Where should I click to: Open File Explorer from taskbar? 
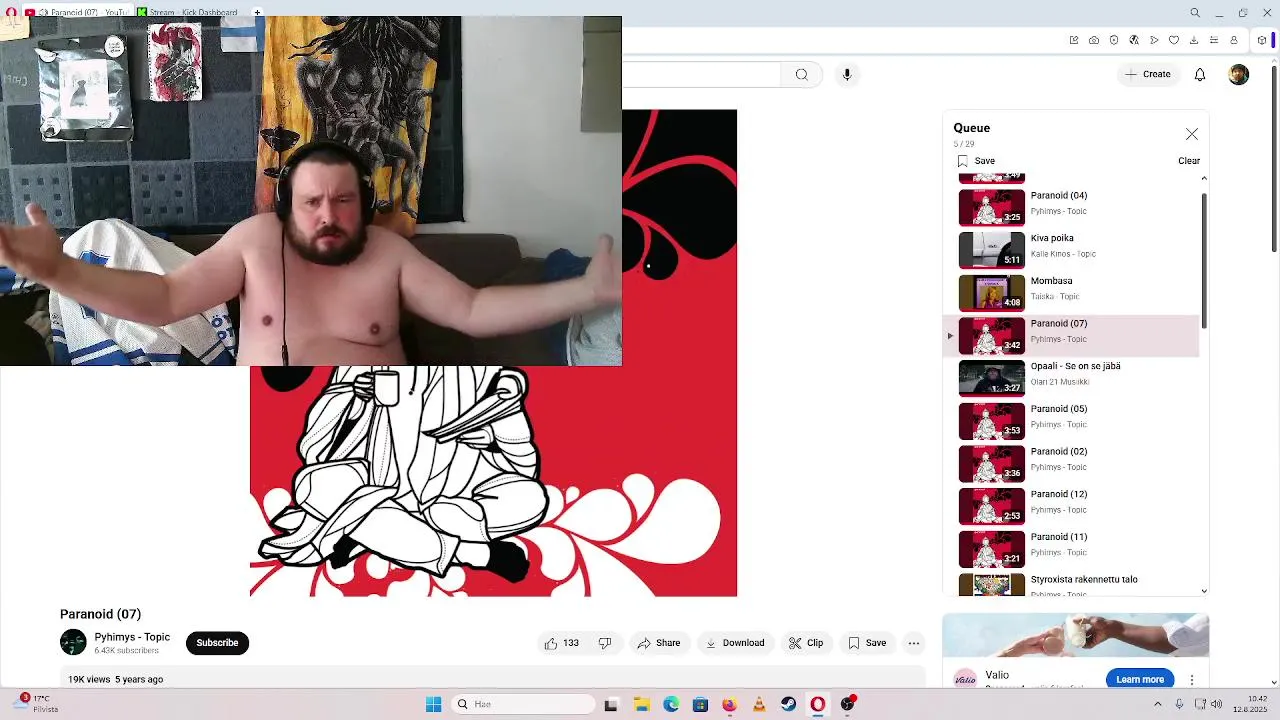(x=641, y=704)
